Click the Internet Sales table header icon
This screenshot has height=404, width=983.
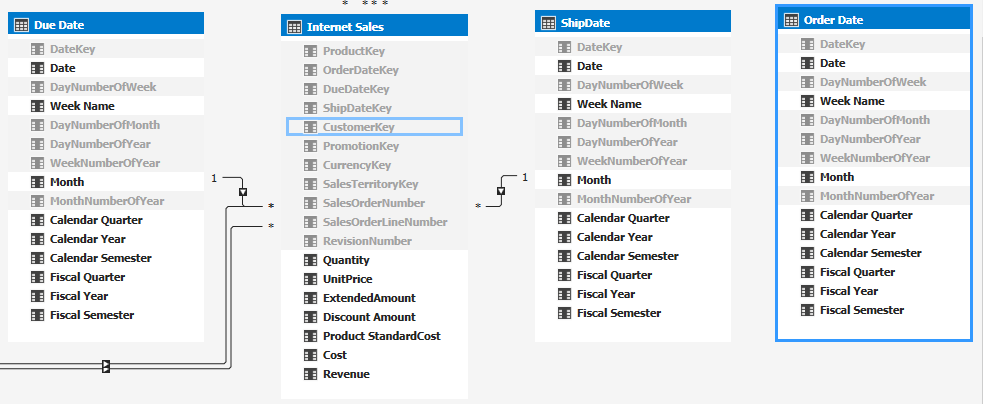tap(294, 27)
